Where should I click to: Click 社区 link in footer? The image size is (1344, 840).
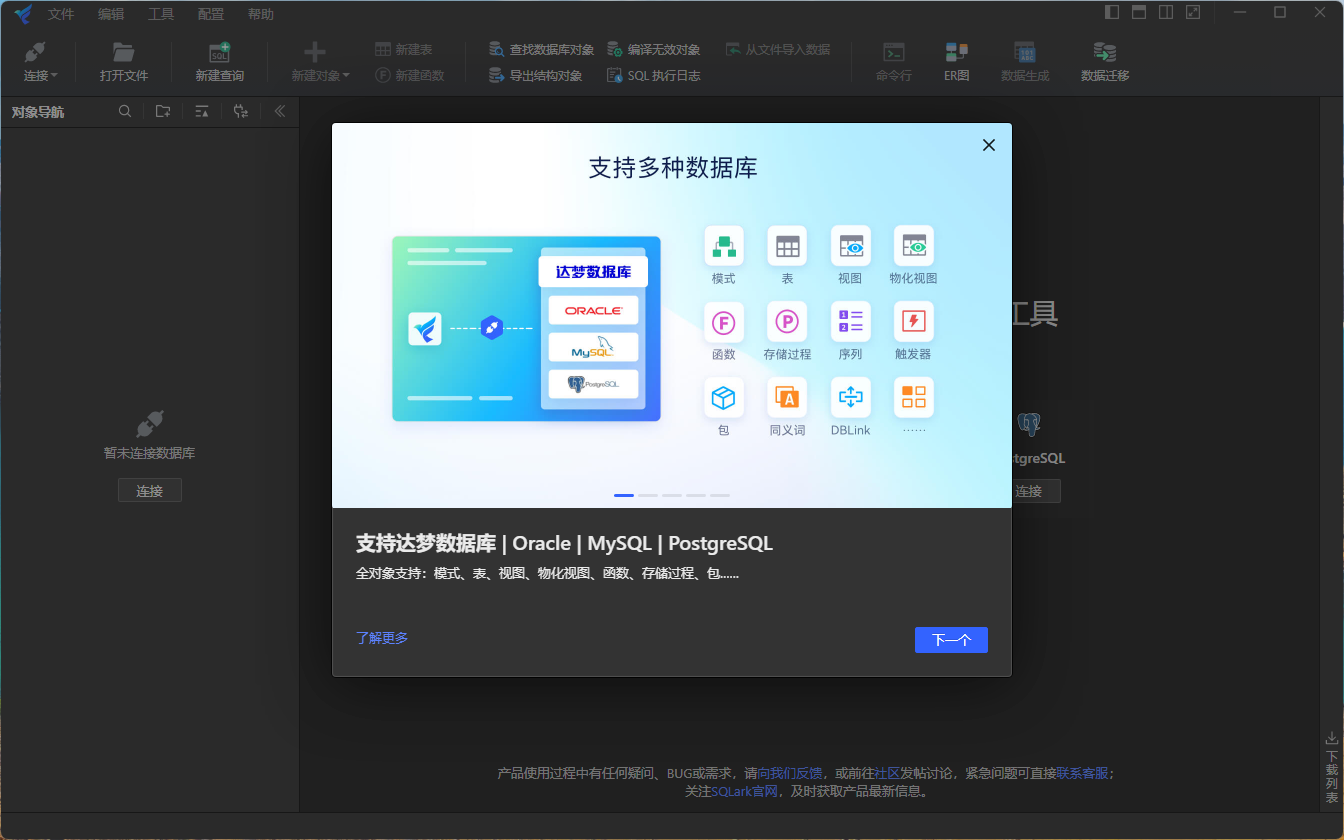(x=887, y=773)
